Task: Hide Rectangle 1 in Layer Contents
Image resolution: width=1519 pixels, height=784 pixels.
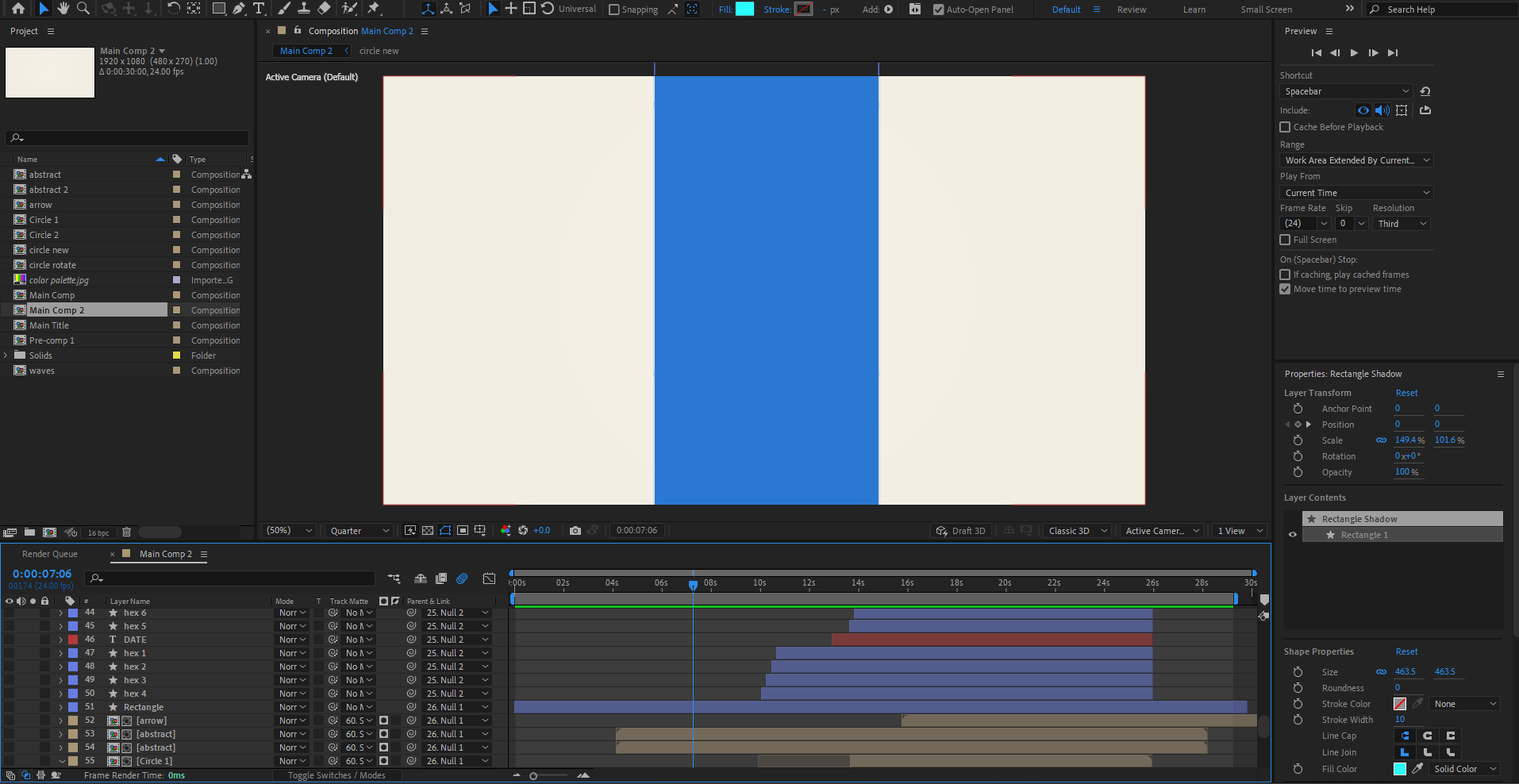Action: tap(1292, 535)
